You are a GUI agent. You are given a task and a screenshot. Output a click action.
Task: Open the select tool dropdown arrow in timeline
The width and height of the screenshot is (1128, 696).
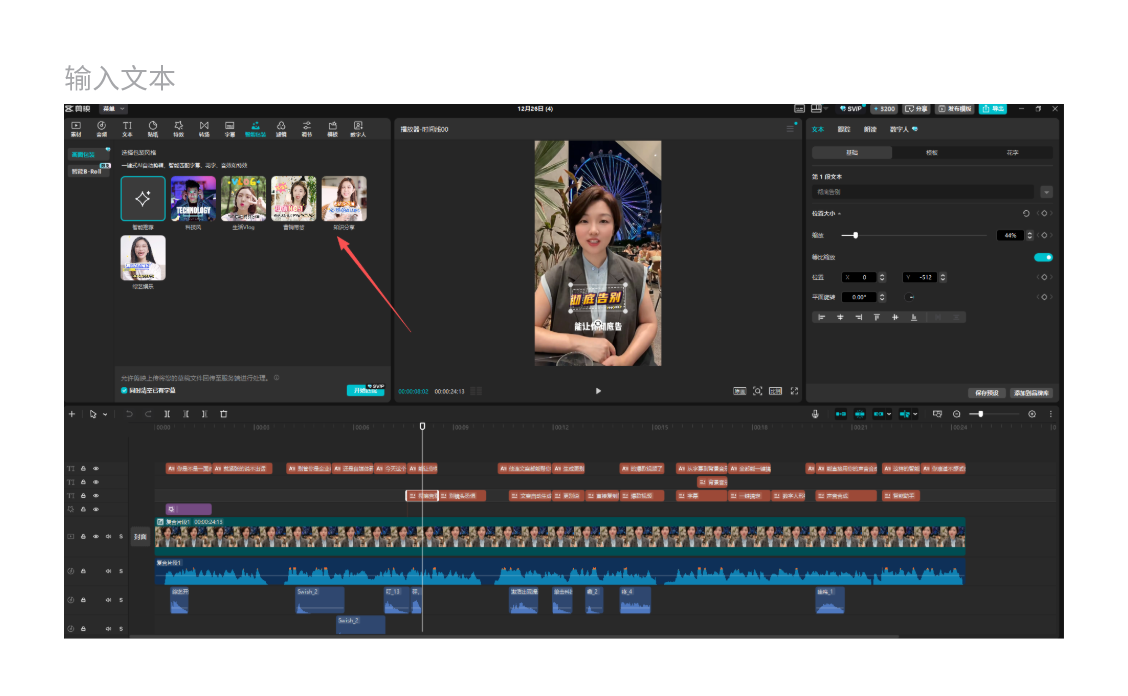(105, 414)
